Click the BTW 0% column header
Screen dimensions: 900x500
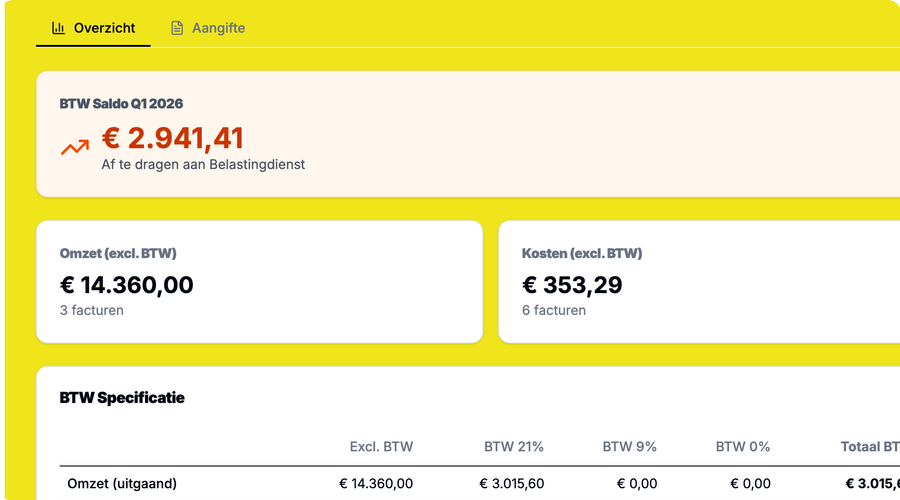743,447
